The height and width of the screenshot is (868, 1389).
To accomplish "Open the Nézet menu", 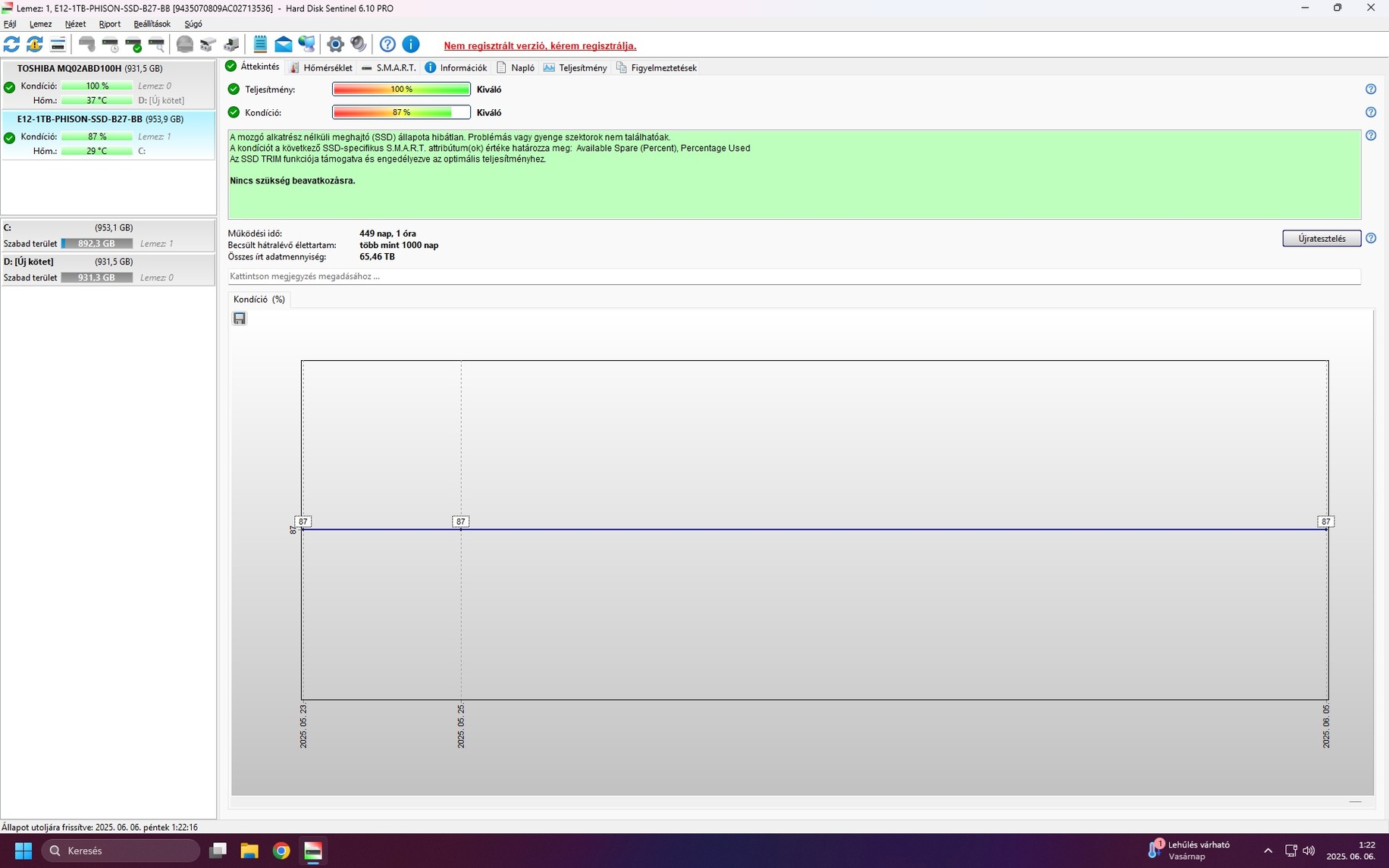I will point(75,24).
